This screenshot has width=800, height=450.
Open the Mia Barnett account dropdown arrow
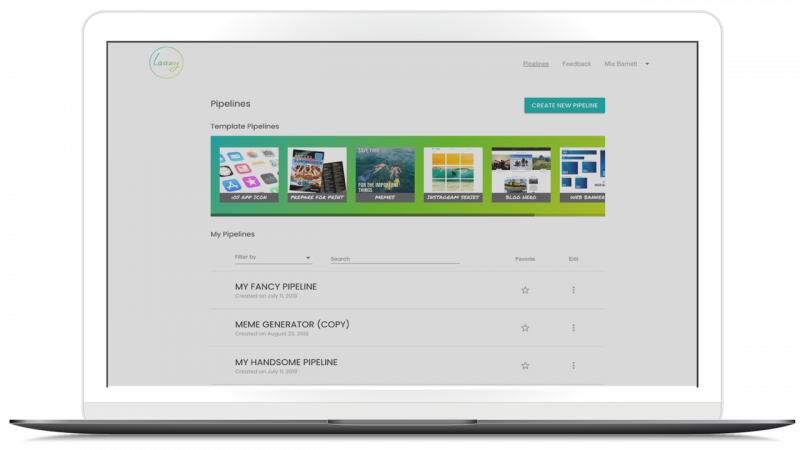[x=647, y=64]
